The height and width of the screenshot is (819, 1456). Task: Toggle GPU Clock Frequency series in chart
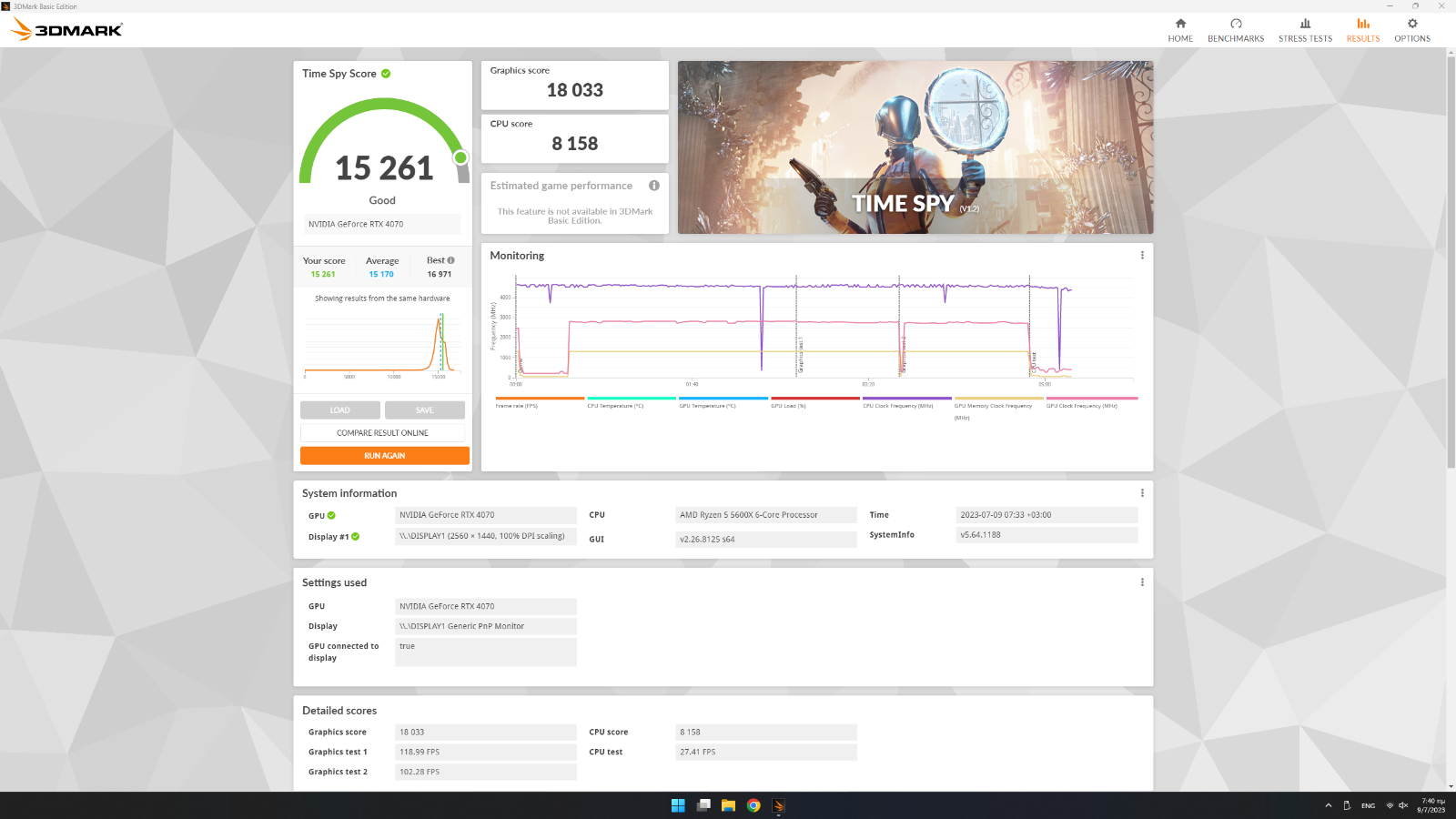pyautogui.click(x=1091, y=402)
